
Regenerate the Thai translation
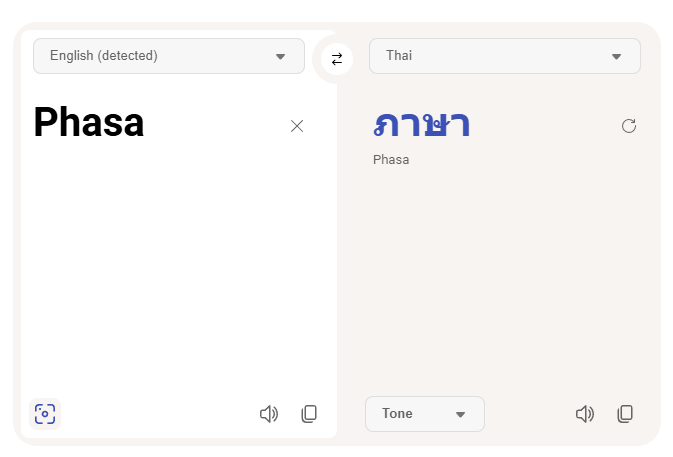tap(629, 126)
